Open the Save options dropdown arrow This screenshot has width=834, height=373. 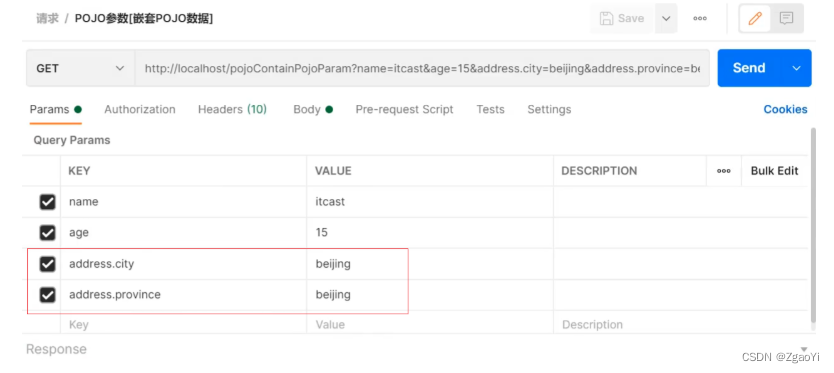[665, 19]
